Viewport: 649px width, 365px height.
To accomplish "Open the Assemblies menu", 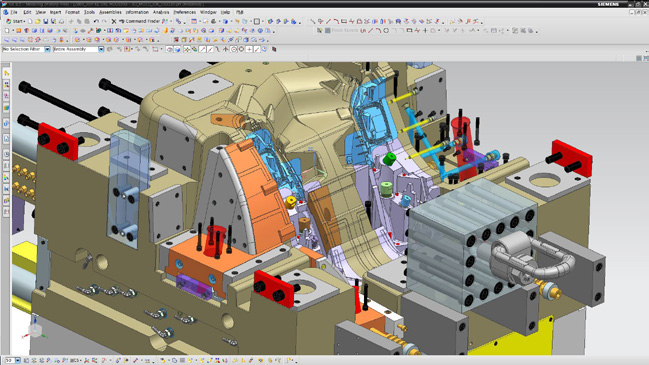I will 110,12.
